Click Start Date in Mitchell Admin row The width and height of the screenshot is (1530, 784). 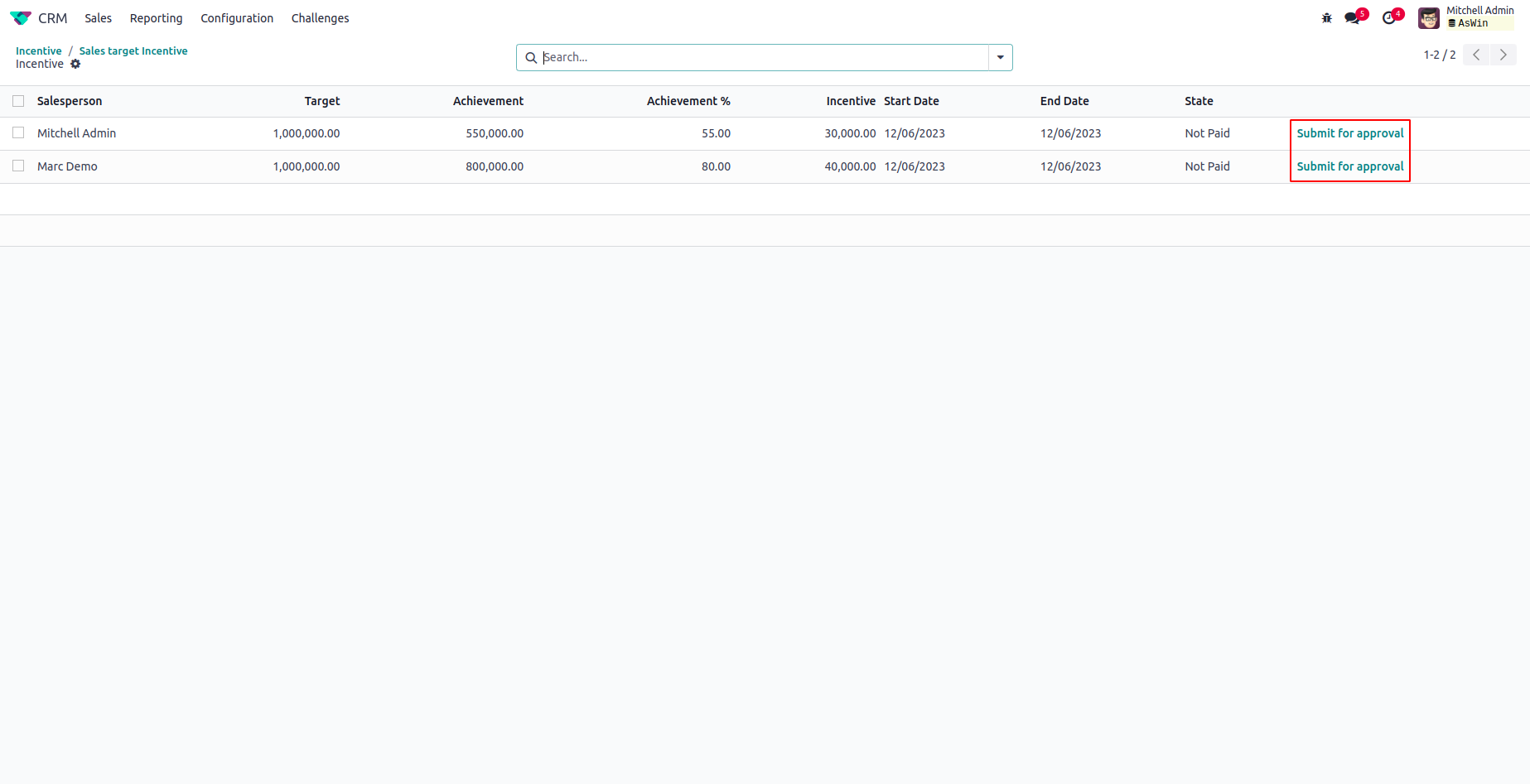click(915, 133)
